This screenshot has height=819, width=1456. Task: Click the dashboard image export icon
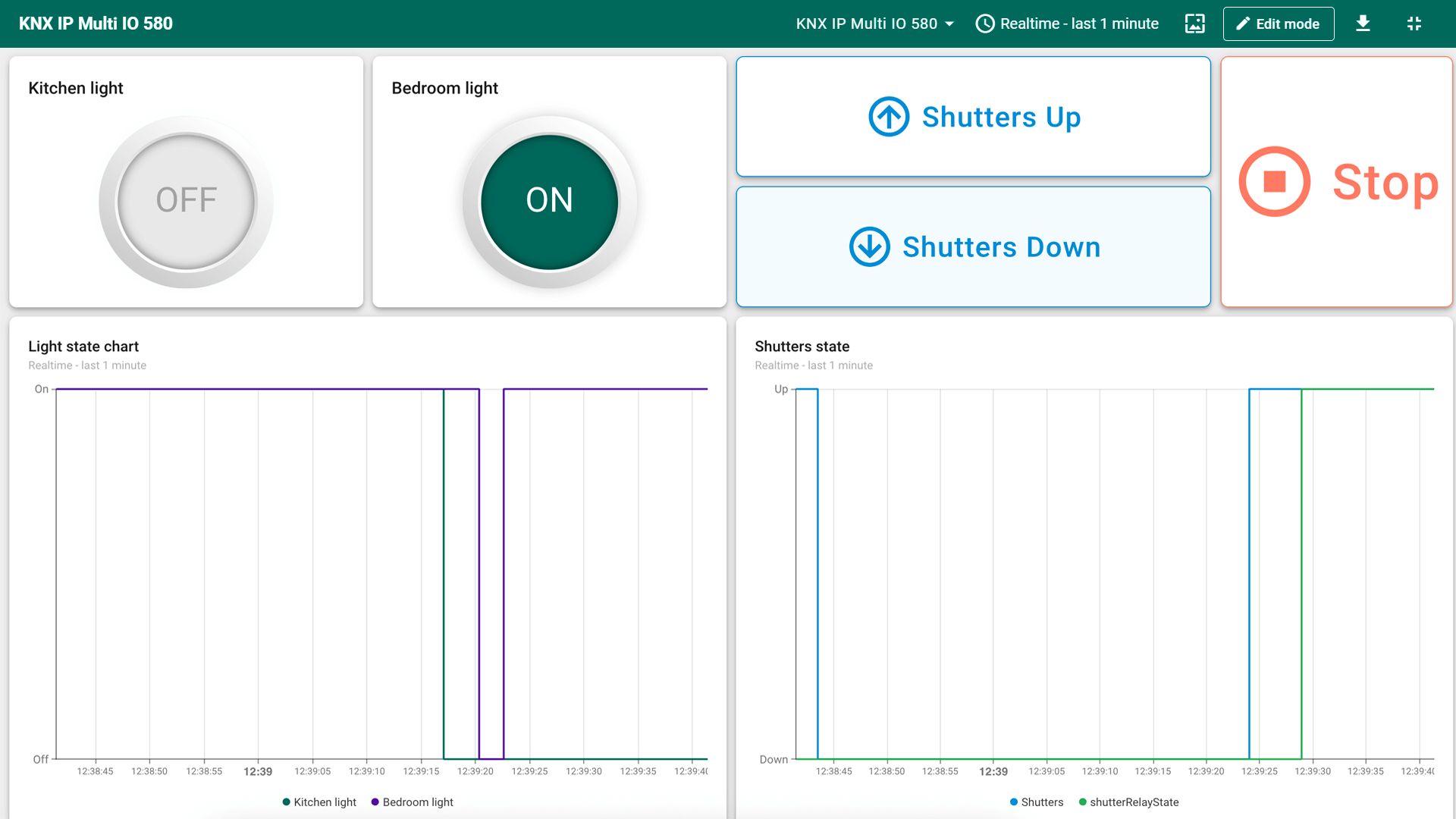tap(1194, 24)
